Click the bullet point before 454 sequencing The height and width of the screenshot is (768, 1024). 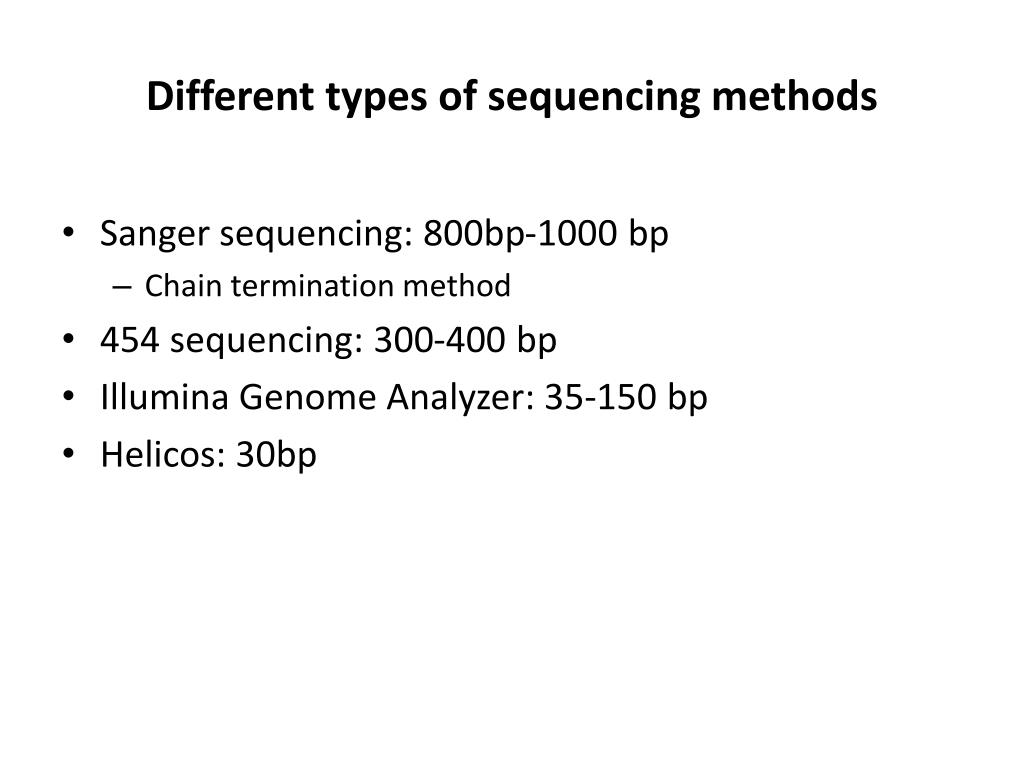click(x=69, y=339)
